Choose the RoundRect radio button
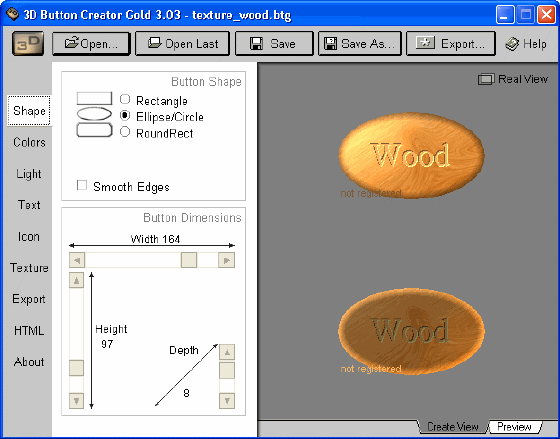 125,132
